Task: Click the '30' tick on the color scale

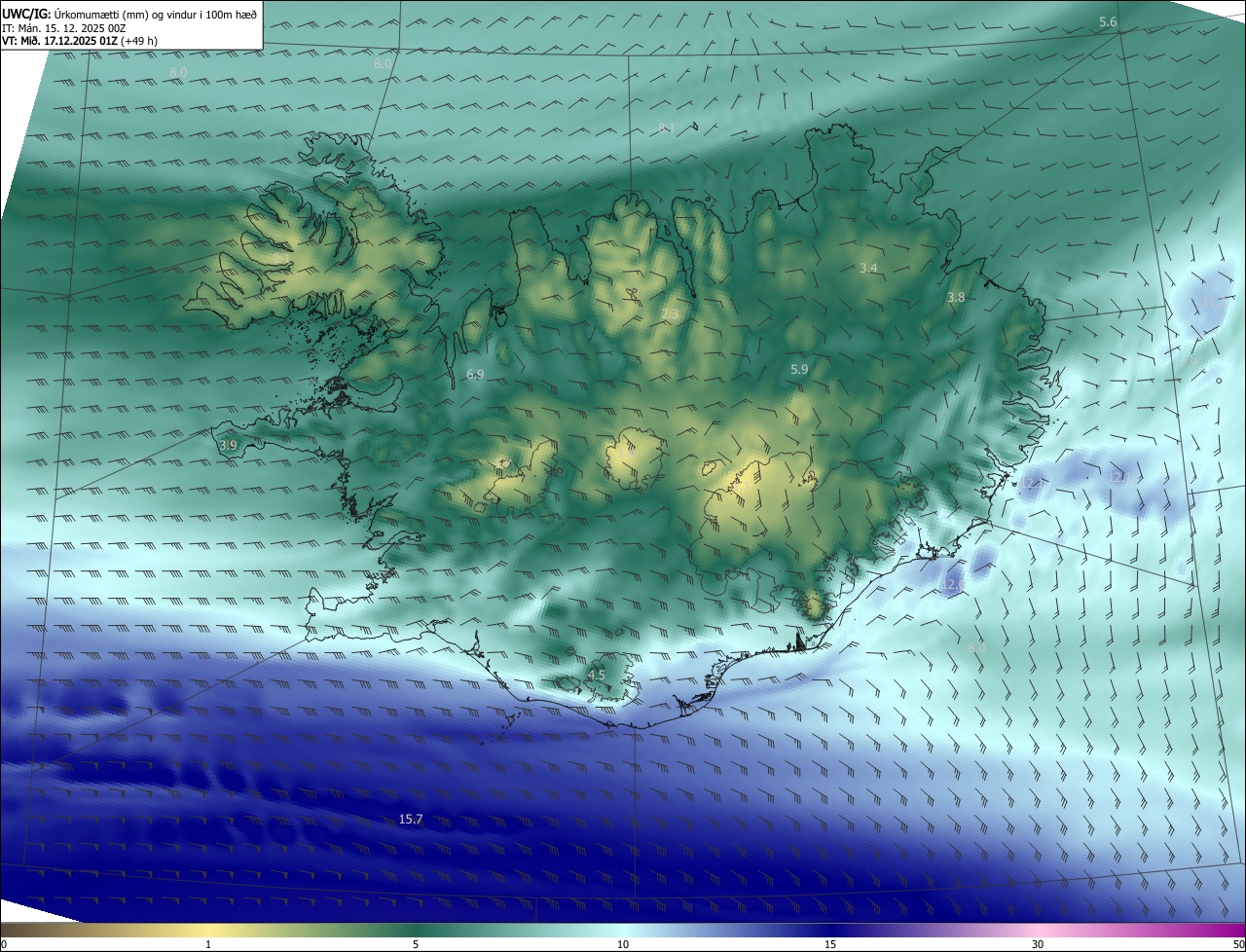Action: [x=1038, y=944]
